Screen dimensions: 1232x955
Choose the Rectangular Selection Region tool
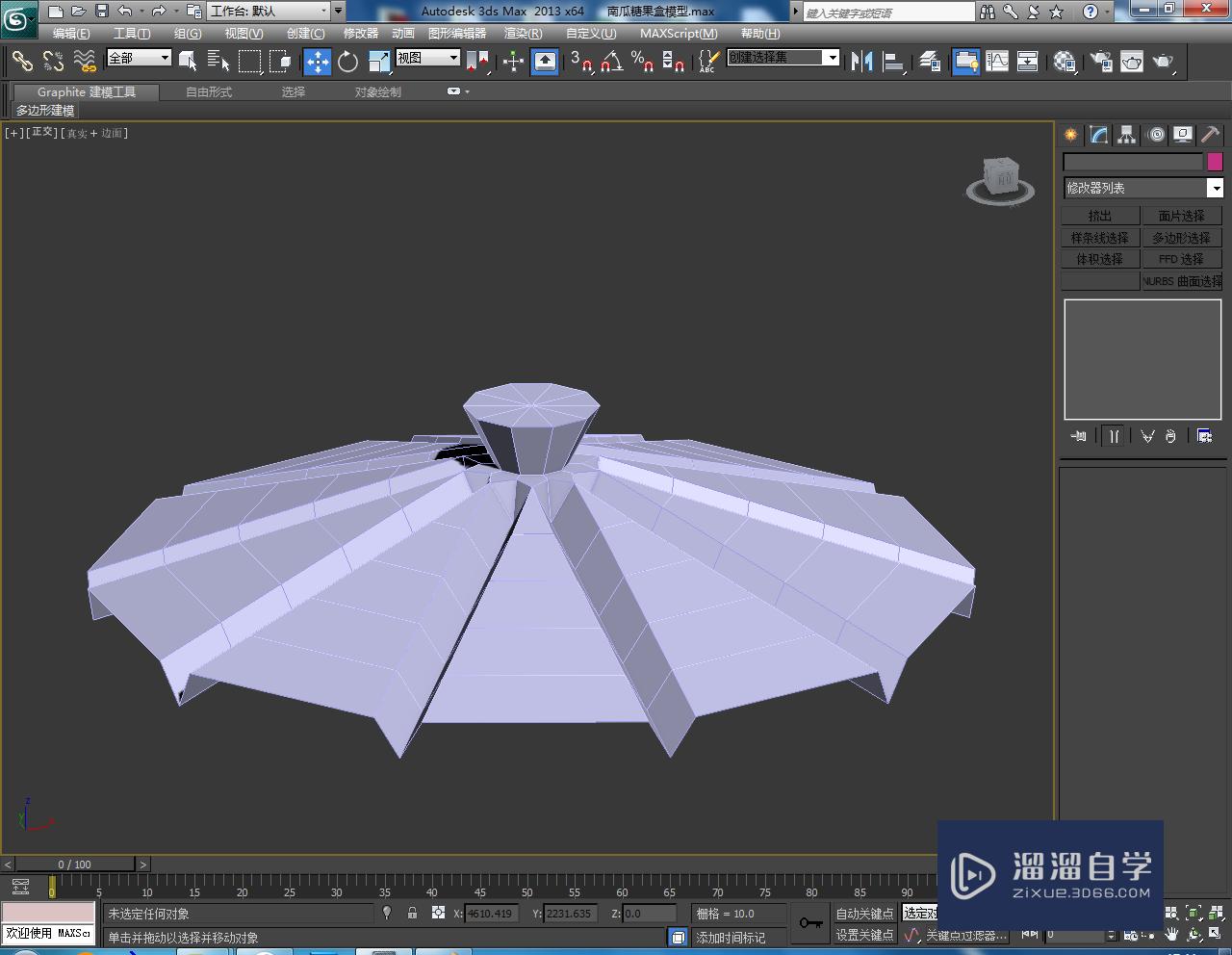coord(249,62)
